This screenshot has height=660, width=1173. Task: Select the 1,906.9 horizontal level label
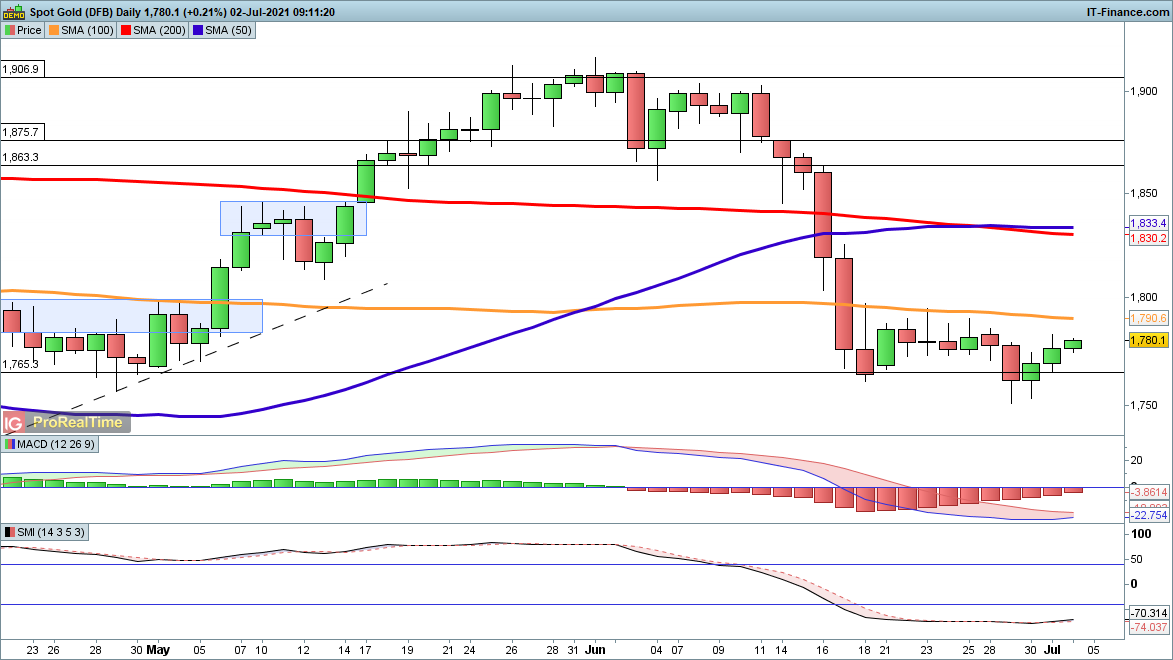click(20, 70)
